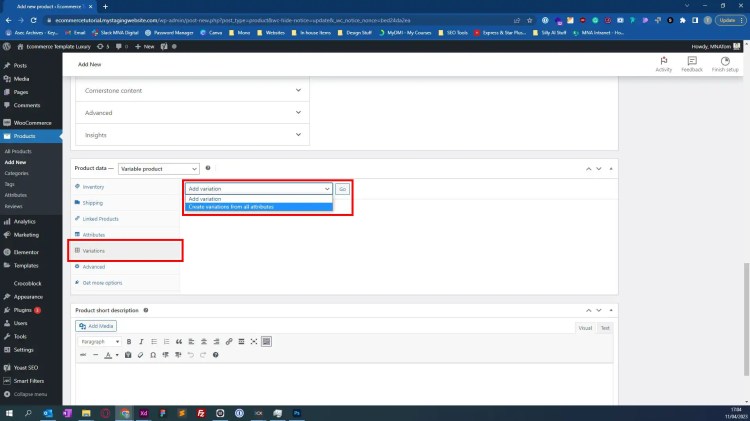Move Product data panel up
Viewport: 750px width, 421px height.
(588, 169)
